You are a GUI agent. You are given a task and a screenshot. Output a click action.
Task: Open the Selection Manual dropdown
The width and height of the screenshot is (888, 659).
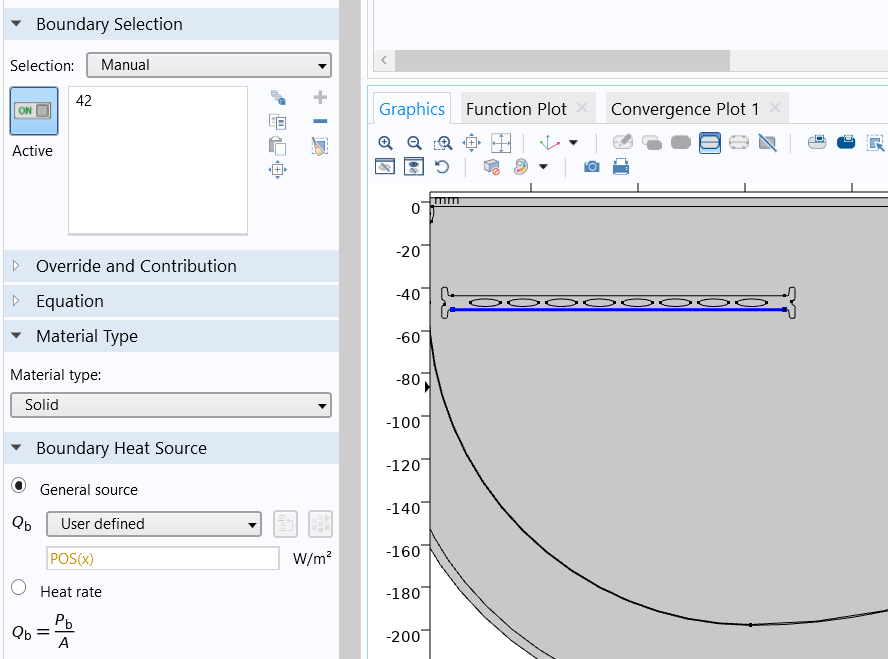(208, 65)
